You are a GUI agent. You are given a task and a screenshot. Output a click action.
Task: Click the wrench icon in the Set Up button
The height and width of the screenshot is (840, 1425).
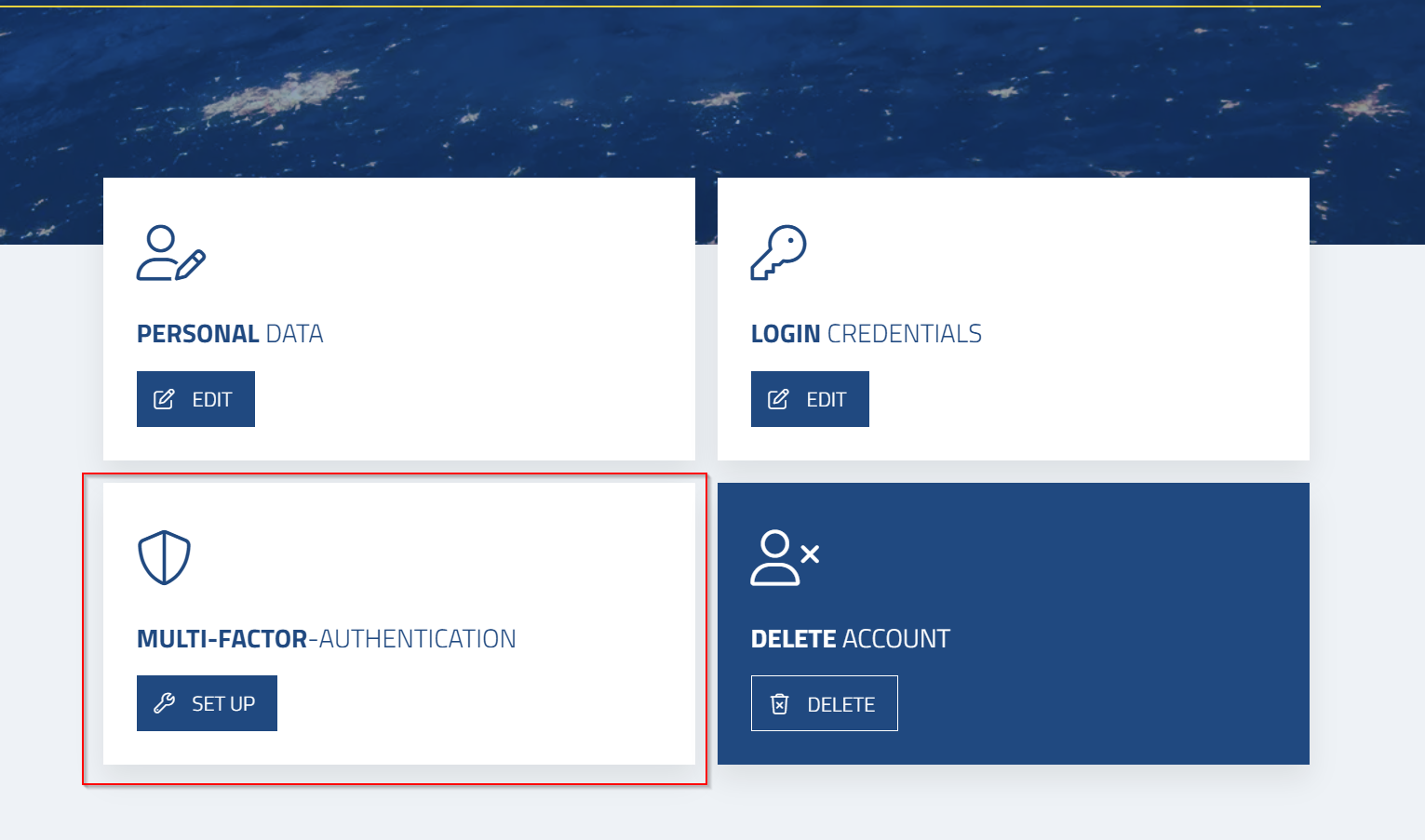pyautogui.click(x=165, y=703)
